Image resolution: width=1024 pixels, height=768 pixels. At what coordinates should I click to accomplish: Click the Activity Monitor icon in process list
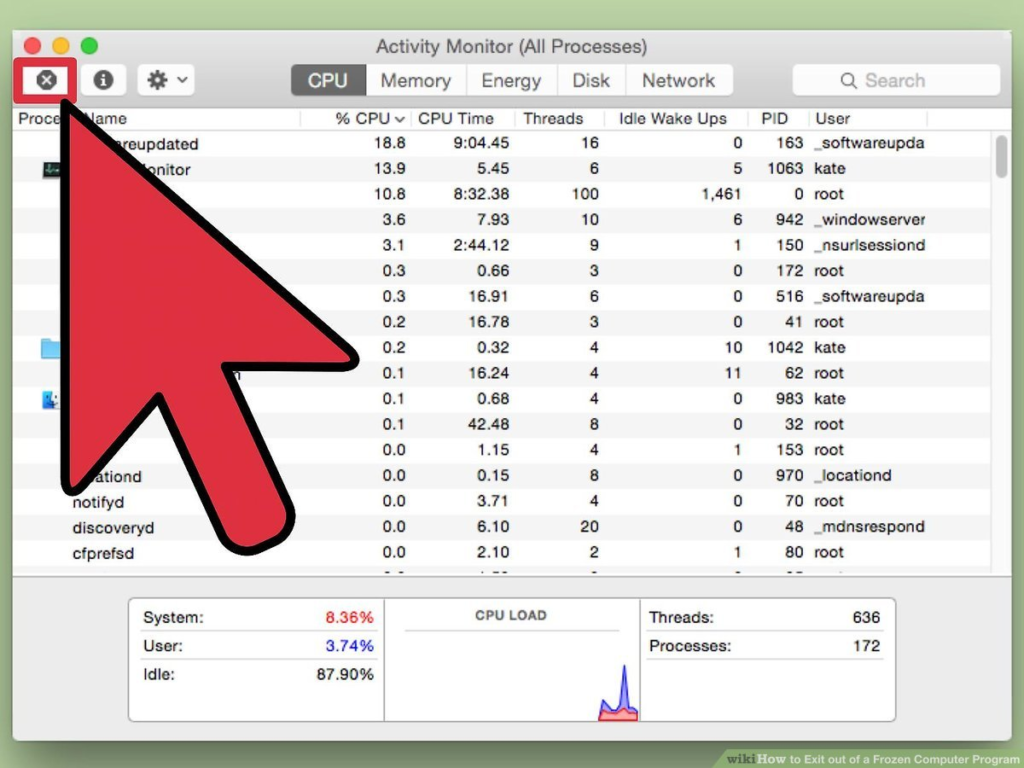tap(52, 170)
